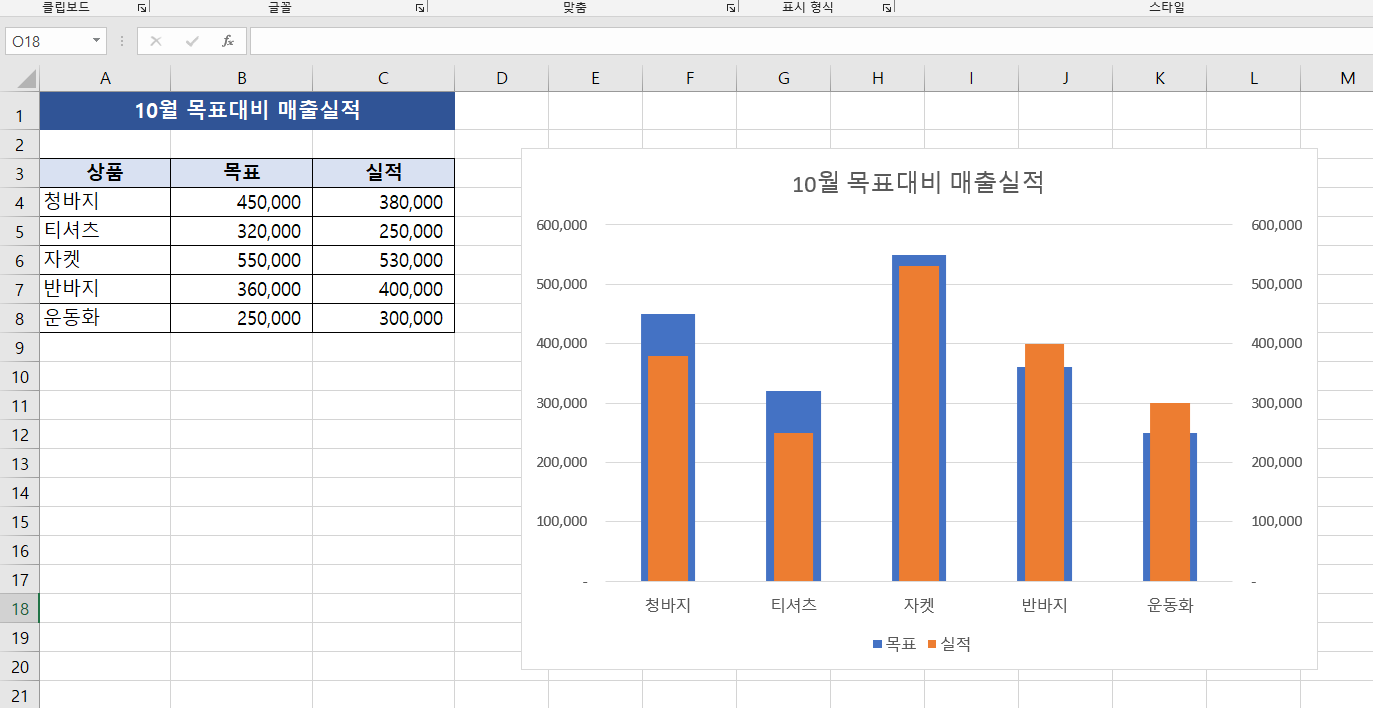The image size is (1373, 708).
Task: Select column A header
Action: [x=105, y=78]
